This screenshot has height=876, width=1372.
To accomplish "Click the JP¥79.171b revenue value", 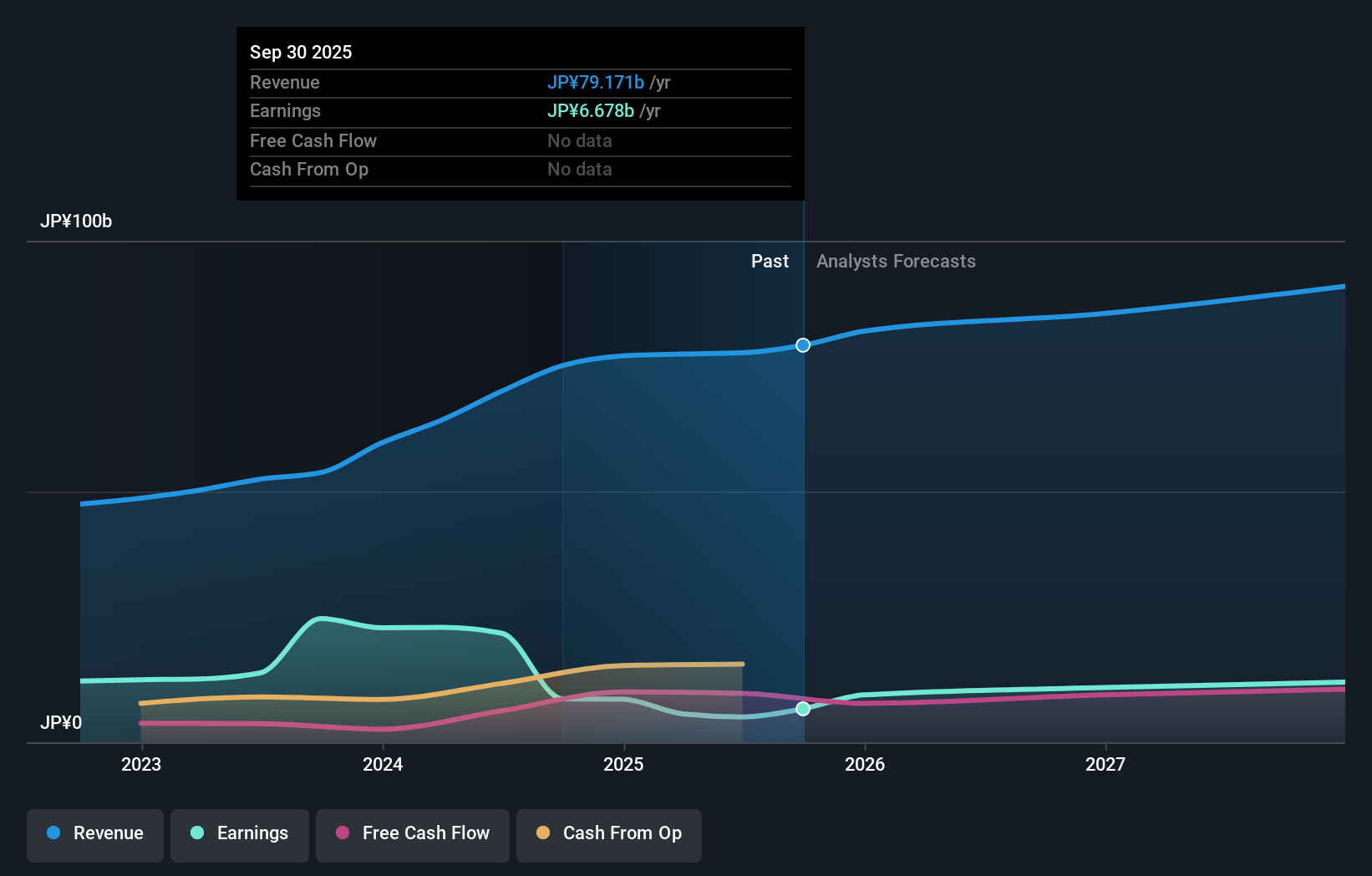I will tap(596, 82).
